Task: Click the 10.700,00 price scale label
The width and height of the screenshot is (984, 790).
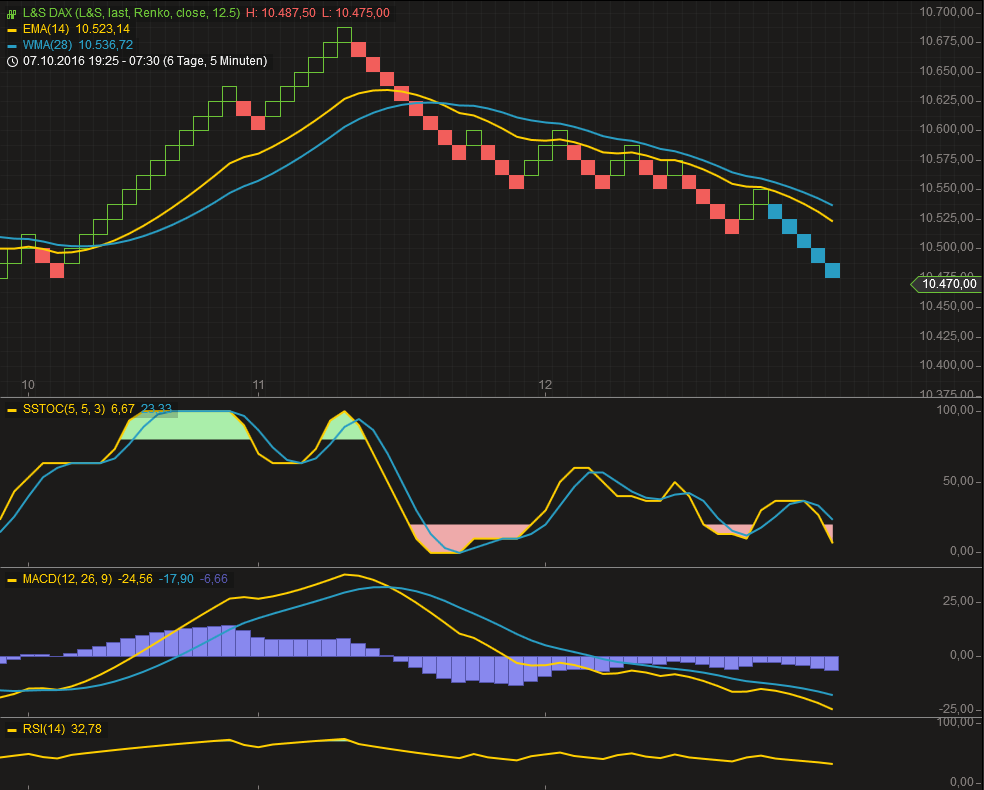Action: coord(944,12)
